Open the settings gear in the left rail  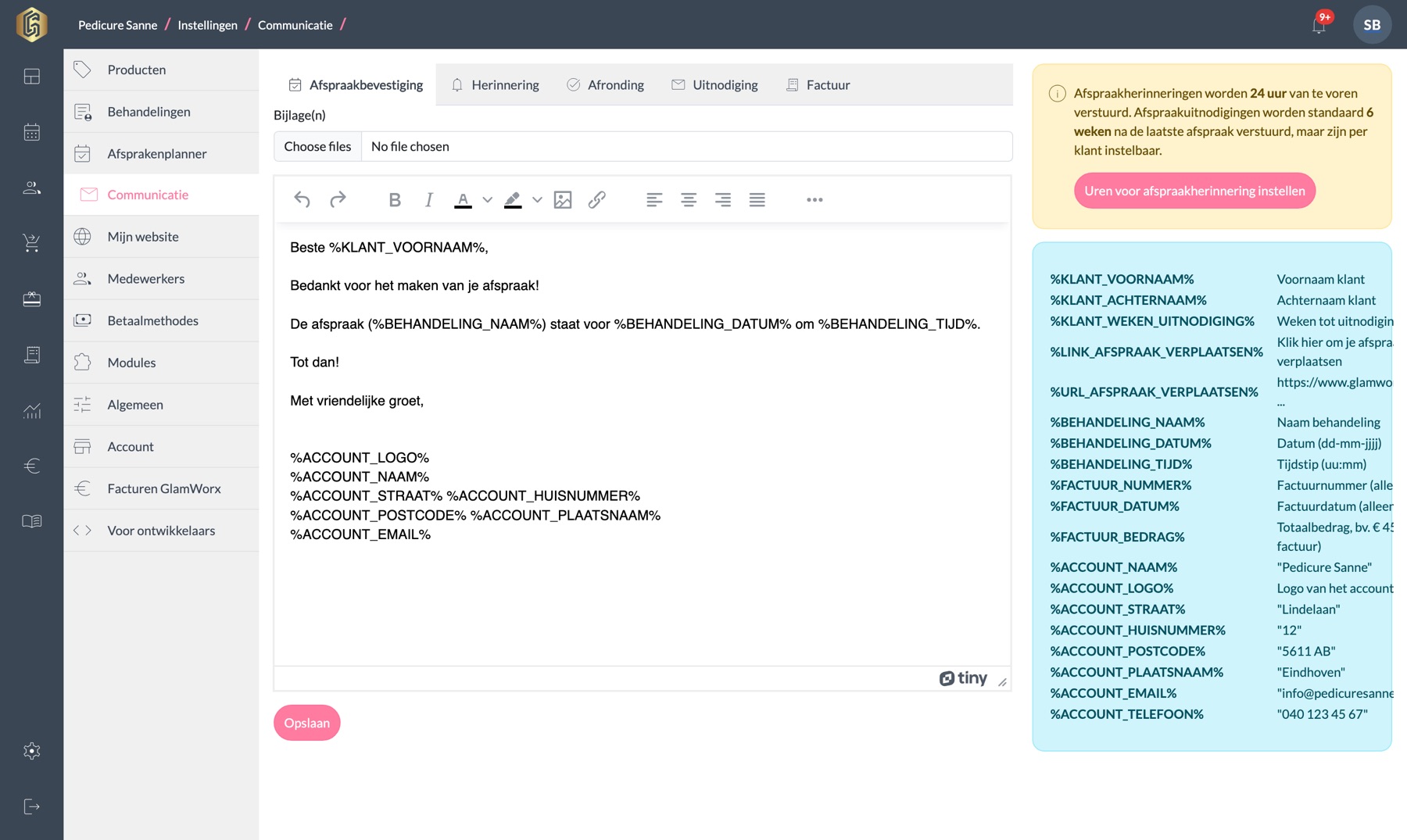pyautogui.click(x=32, y=751)
